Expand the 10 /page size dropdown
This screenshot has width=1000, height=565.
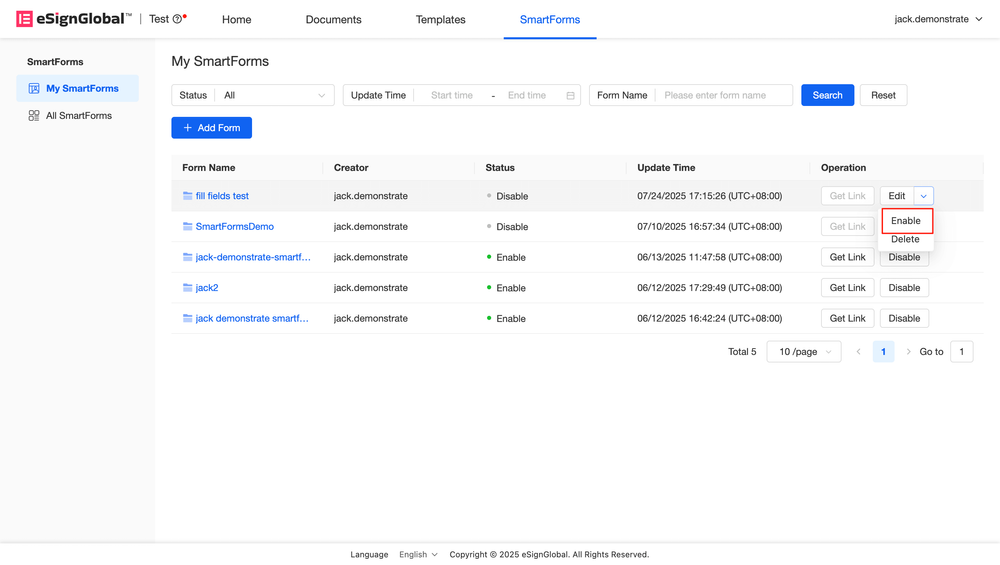click(804, 352)
